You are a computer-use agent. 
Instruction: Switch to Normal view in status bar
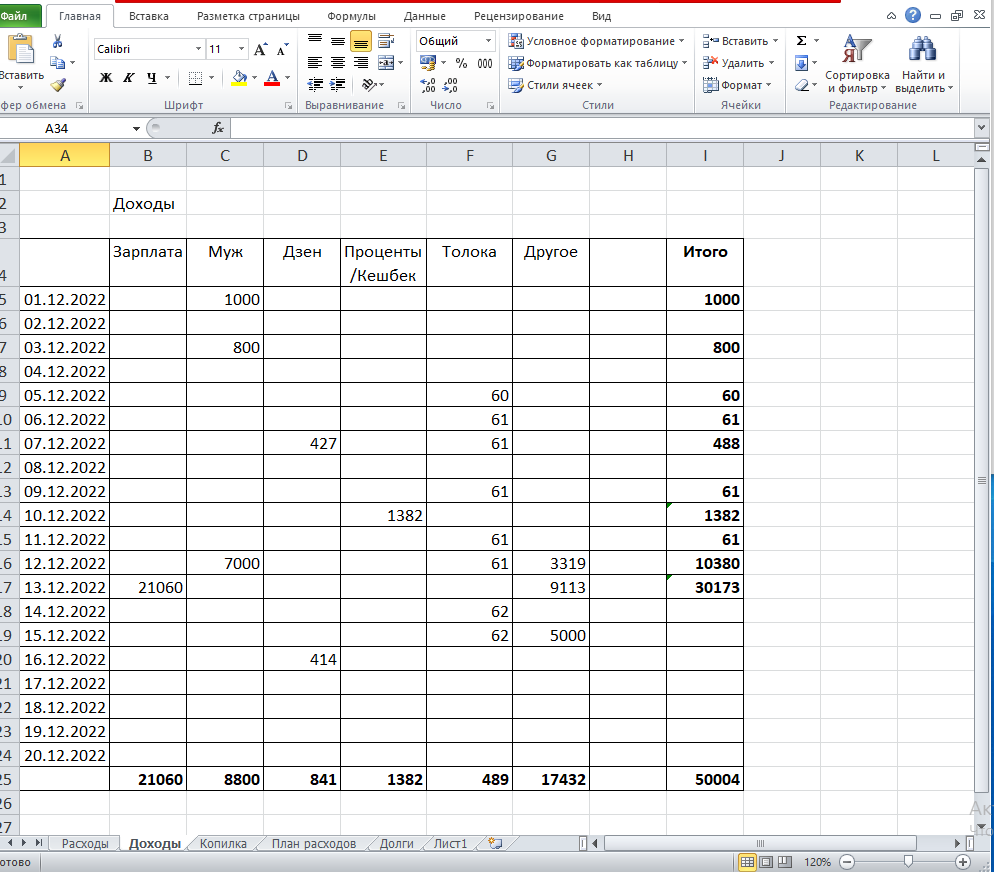coord(747,862)
